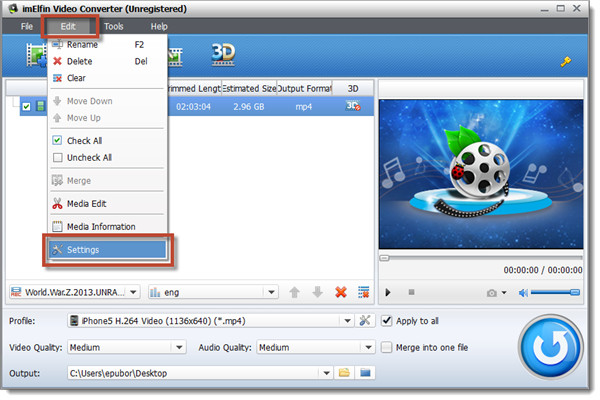
Task: Click the clear list icon
Action: tap(364, 292)
